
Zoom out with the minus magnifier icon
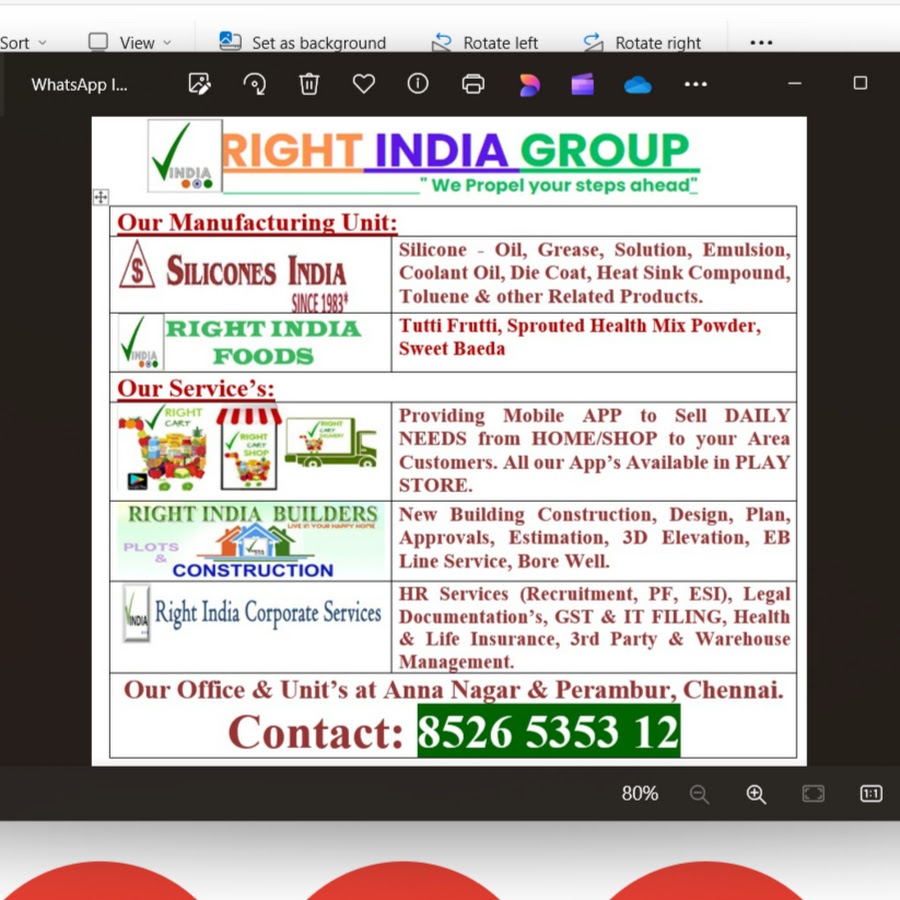pos(699,794)
